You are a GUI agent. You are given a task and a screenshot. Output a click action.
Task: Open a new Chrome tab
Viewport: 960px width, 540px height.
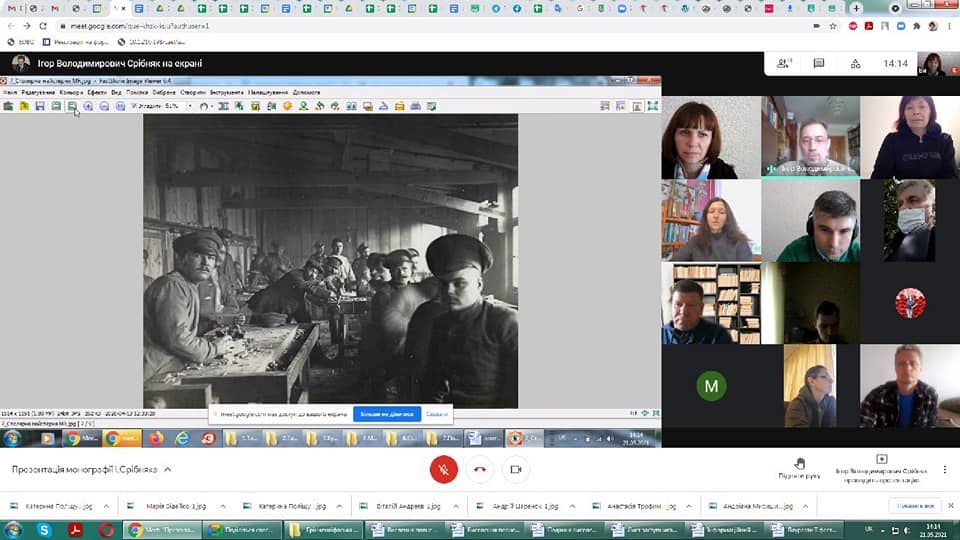[856, 8]
